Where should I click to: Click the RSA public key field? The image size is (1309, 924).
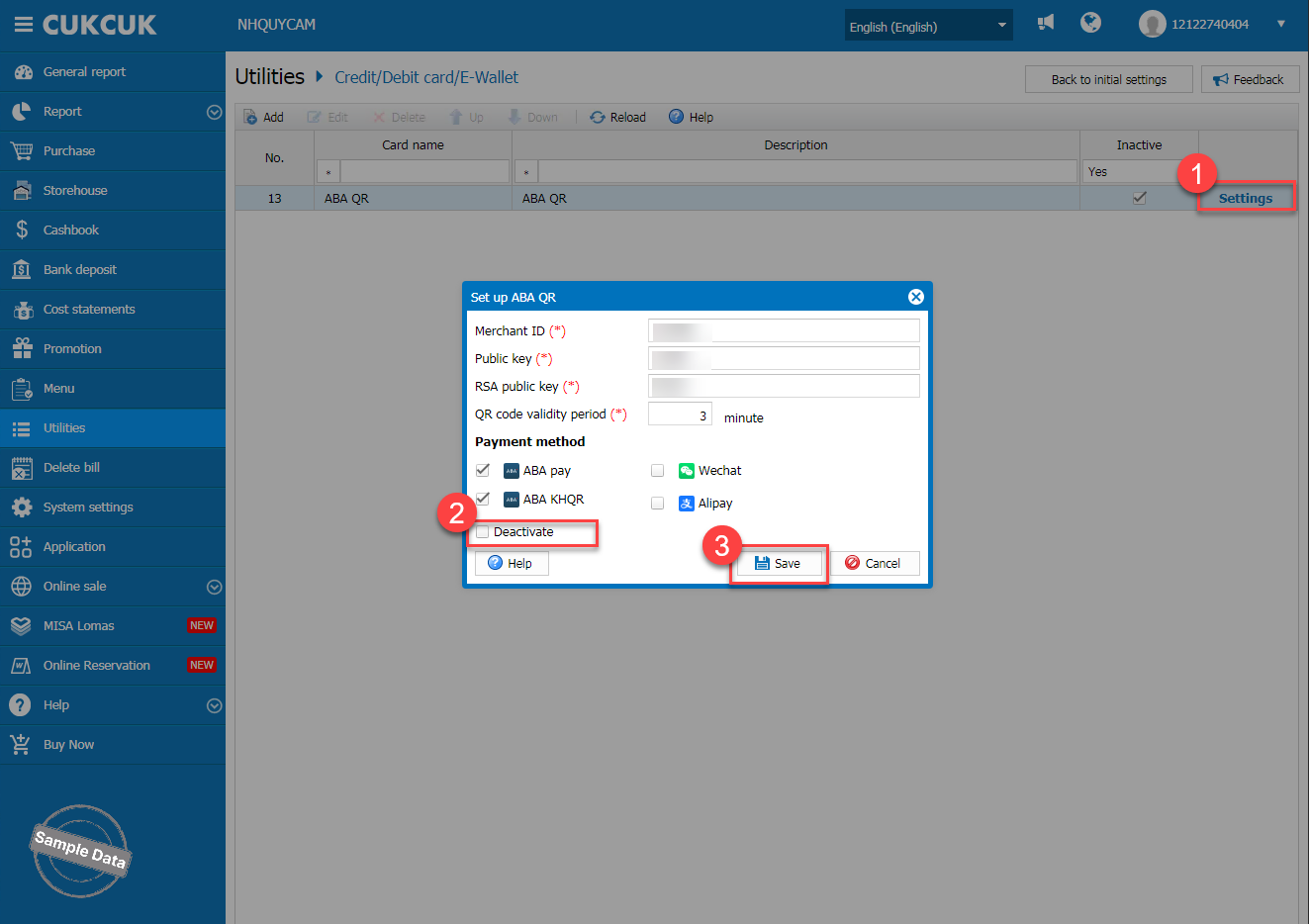[x=784, y=386]
